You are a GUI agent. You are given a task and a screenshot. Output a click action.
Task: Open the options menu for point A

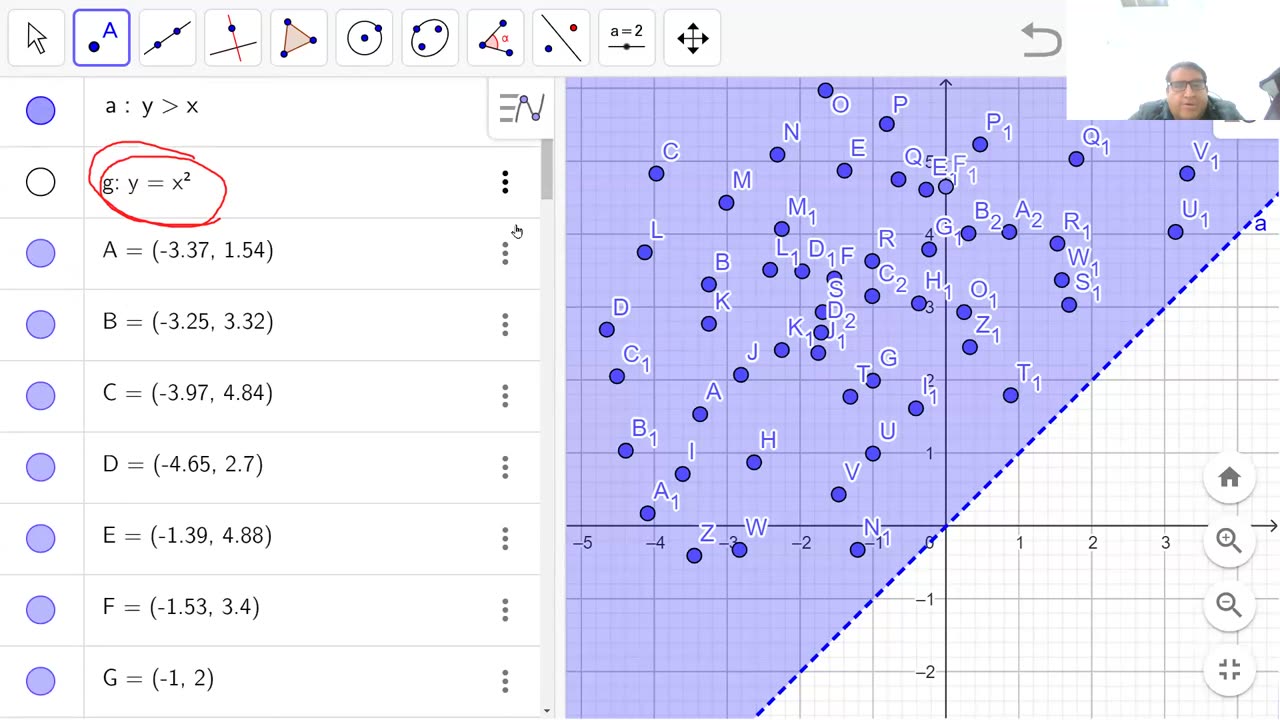pos(505,253)
